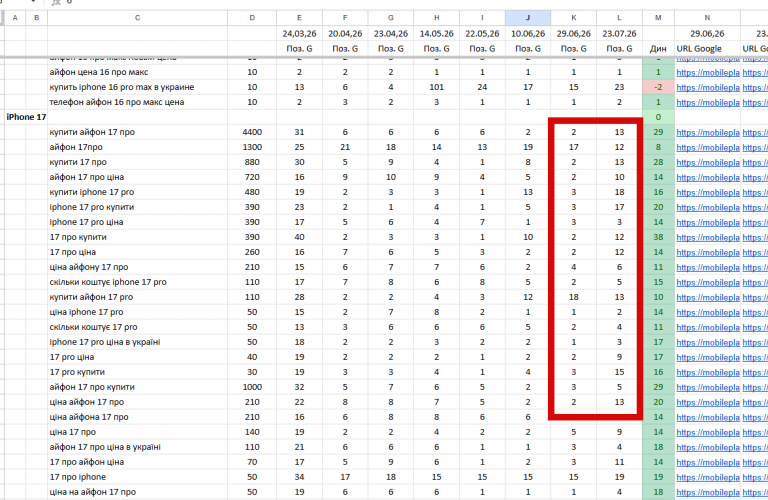Select keyword cell 'скільки коштує iphone 17 pro'
This screenshot has width=768, height=500.
(x=138, y=282)
